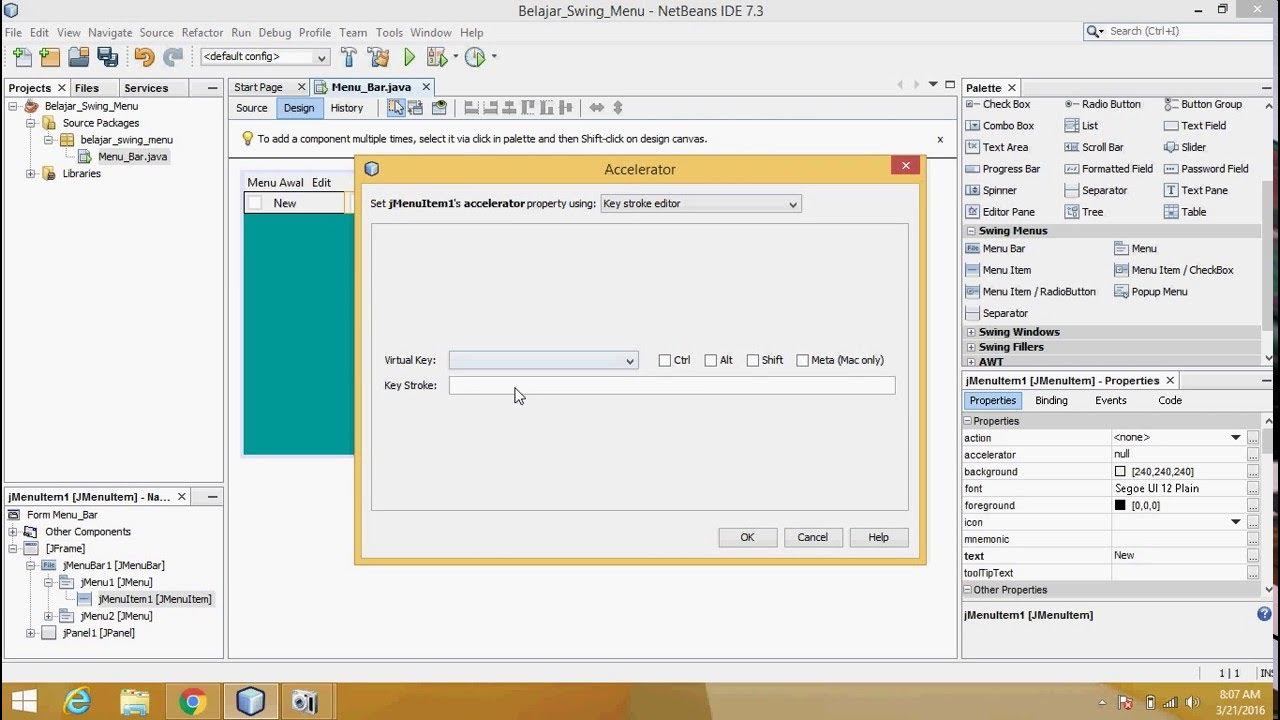Click Help in Accelerator dialog

878,537
